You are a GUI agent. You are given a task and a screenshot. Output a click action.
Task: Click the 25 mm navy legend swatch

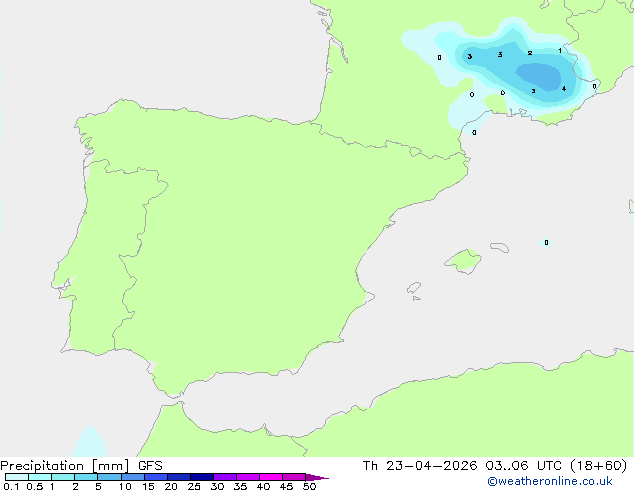tap(202, 477)
